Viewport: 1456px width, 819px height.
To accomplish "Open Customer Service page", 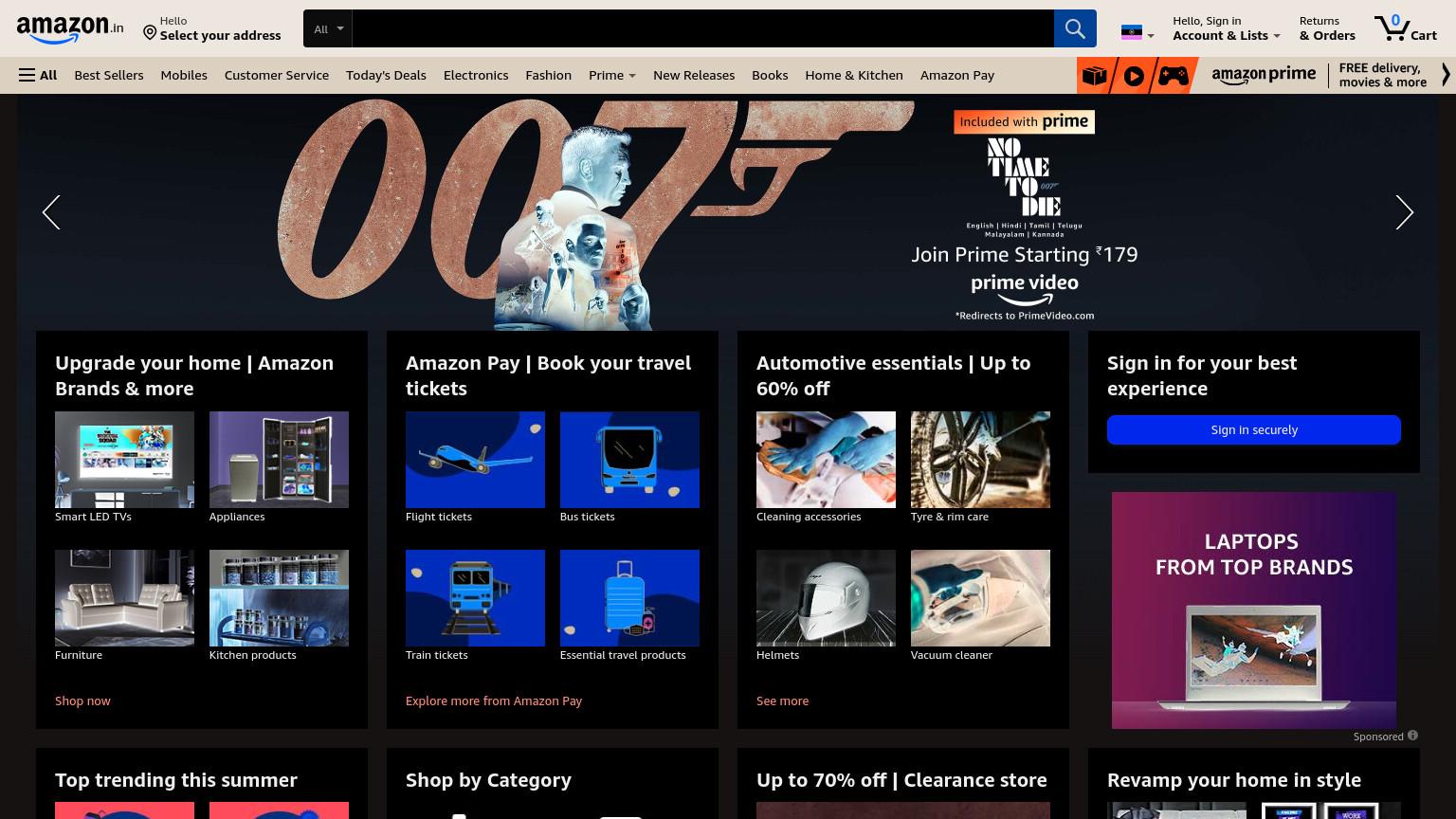I will click(x=277, y=75).
